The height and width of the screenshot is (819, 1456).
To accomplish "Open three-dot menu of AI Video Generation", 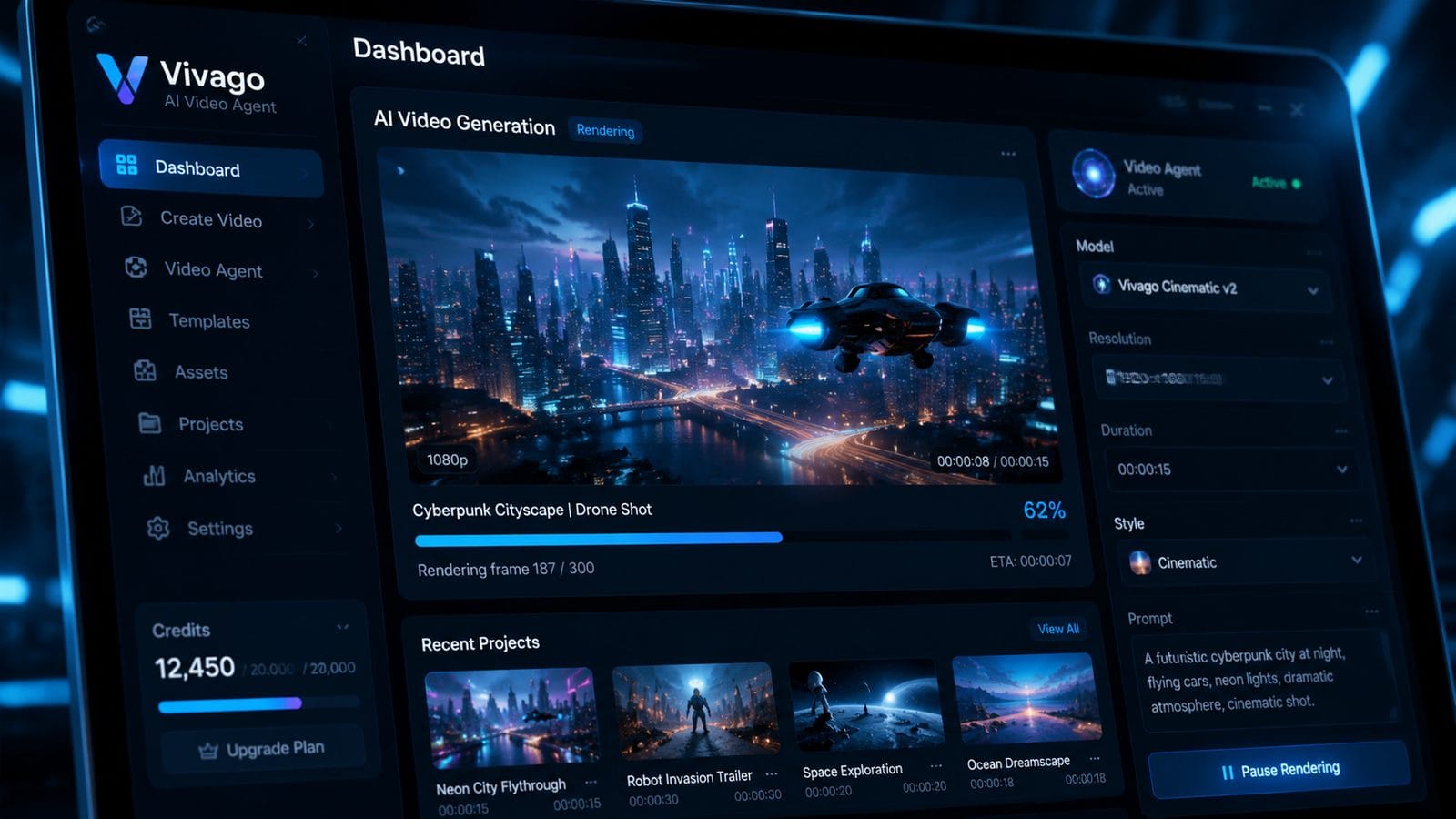I will 1008,154.
